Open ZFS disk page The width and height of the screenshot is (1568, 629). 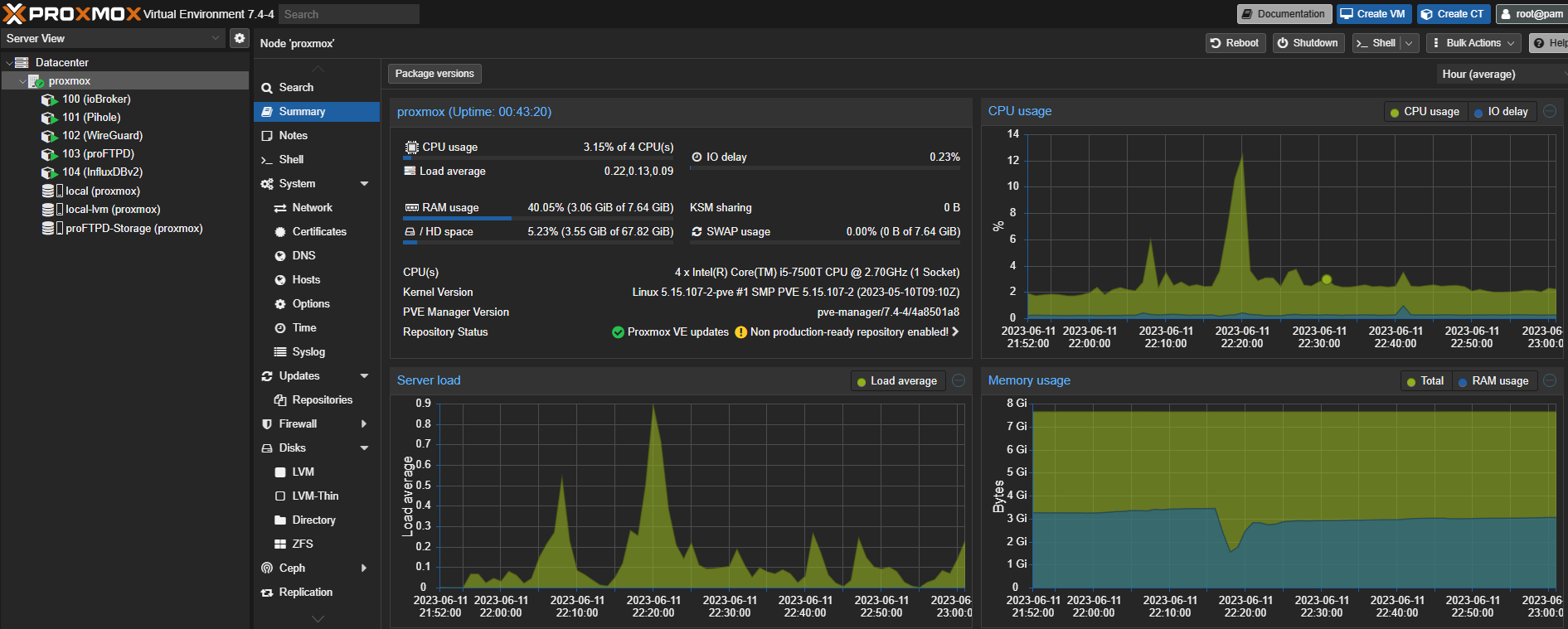pos(317,544)
